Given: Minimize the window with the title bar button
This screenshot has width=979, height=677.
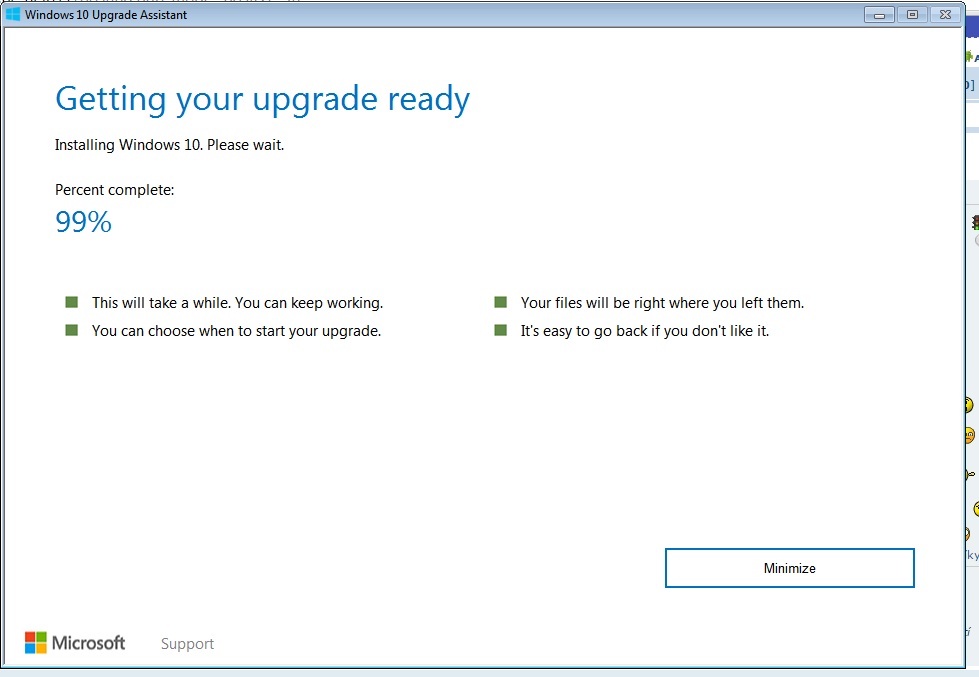Looking at the screenshot, I should click(x=879, y=14).
